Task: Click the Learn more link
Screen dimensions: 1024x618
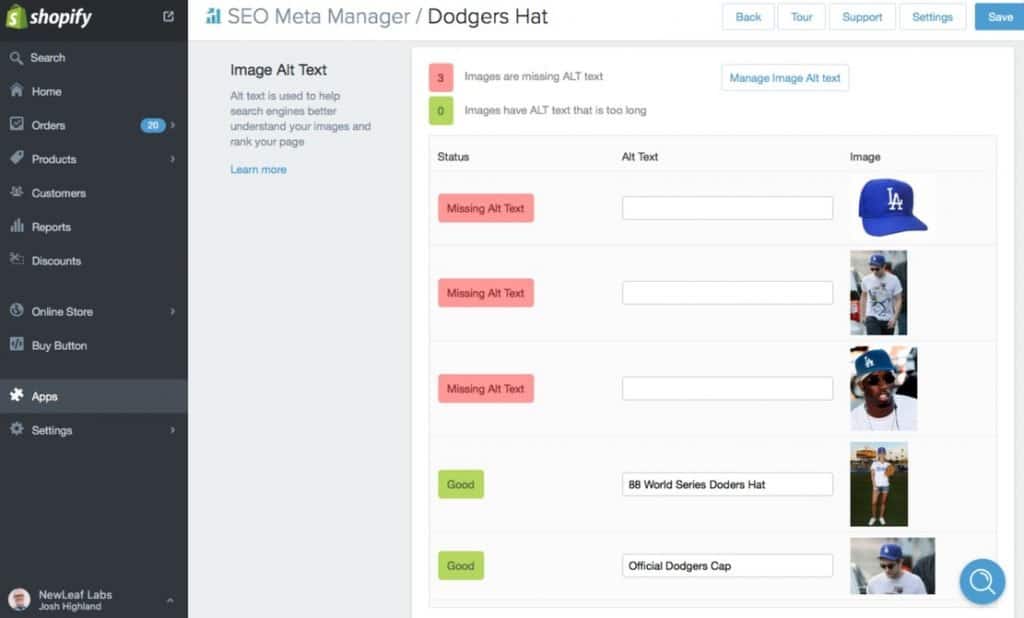Action: pyautogui.click(x=258, y=170)
